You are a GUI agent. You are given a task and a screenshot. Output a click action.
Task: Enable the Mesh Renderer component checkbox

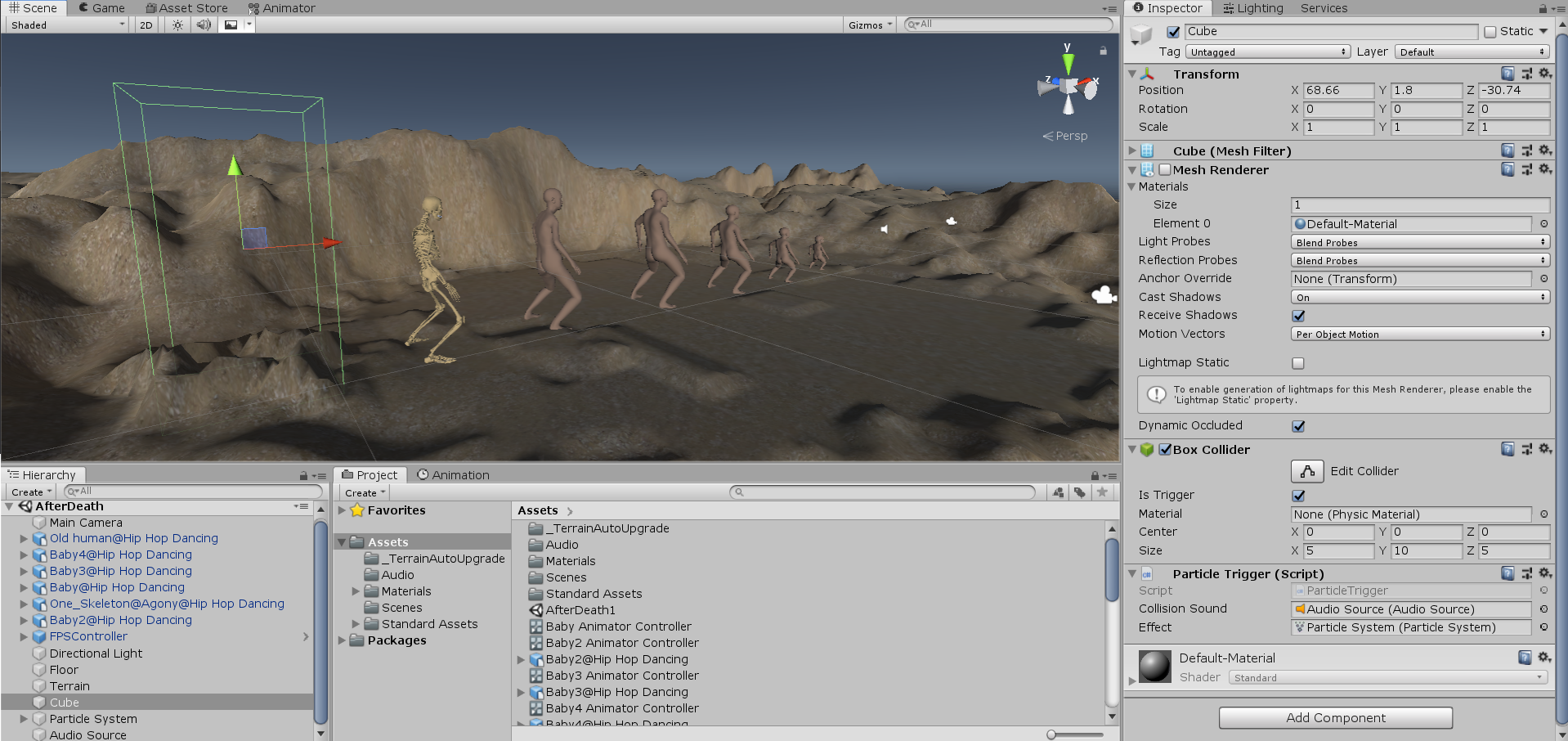(1165, 170)
